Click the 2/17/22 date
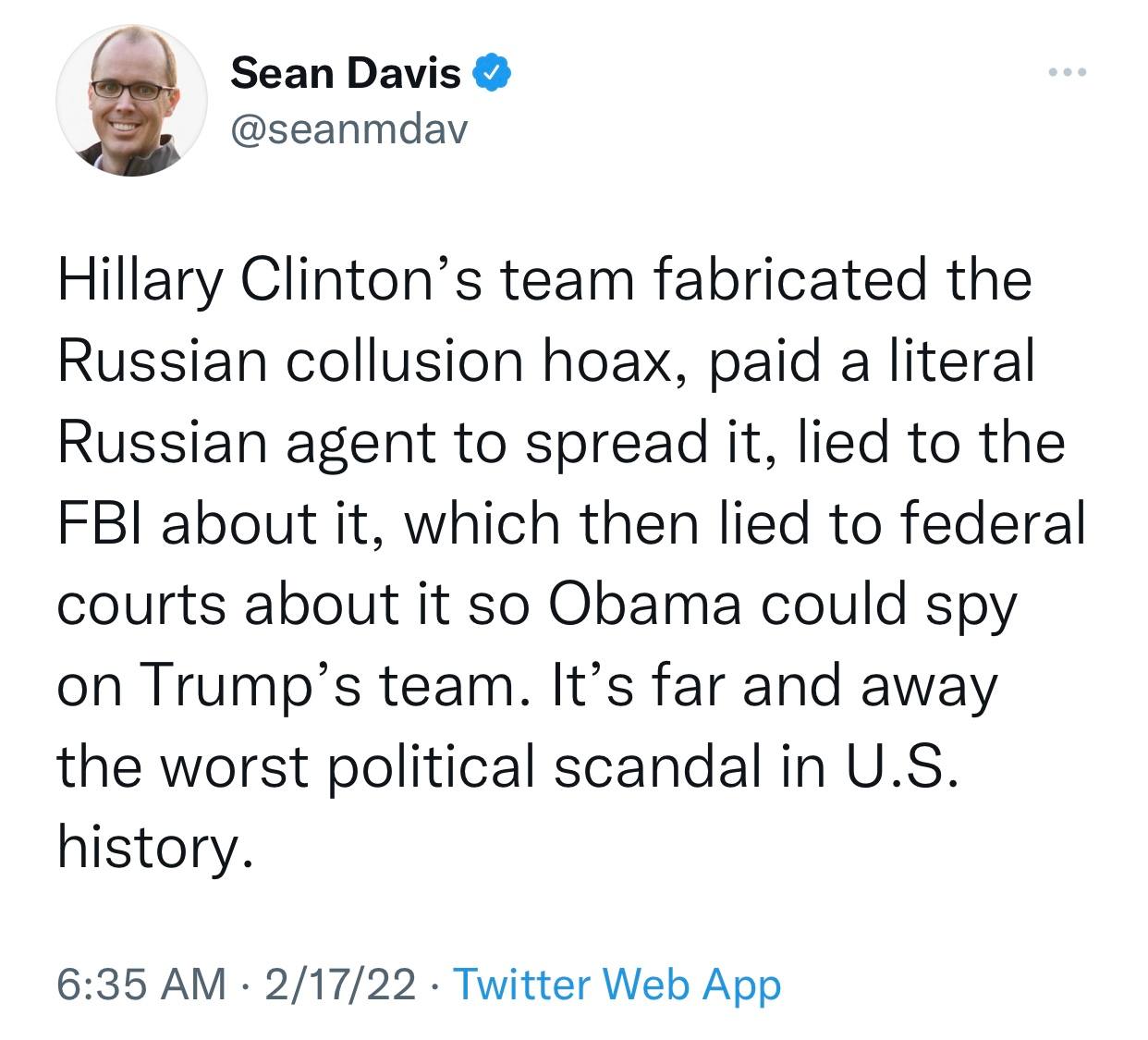The height and width of the screenshot is (1040, 1148). tap(339, 985)
